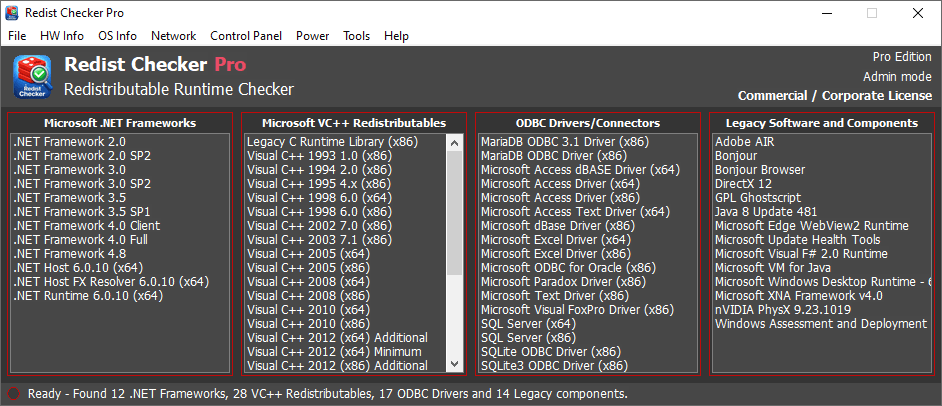Click VC++ list scroll down arrow

(x=455, y=364)
